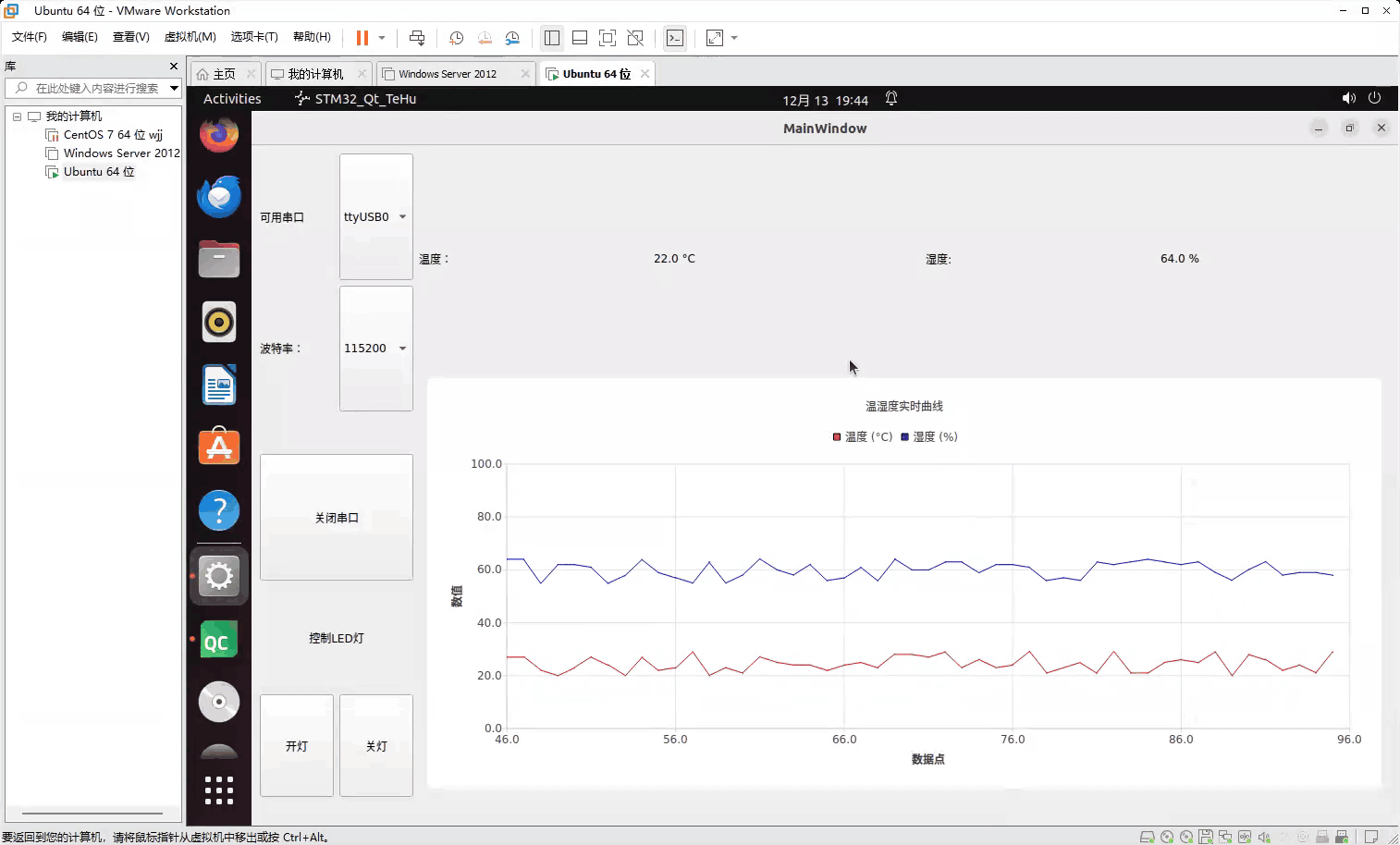Show applications grid in dock
The height and width of the screenshot is (845, 1400).
(x=219, y=790)
